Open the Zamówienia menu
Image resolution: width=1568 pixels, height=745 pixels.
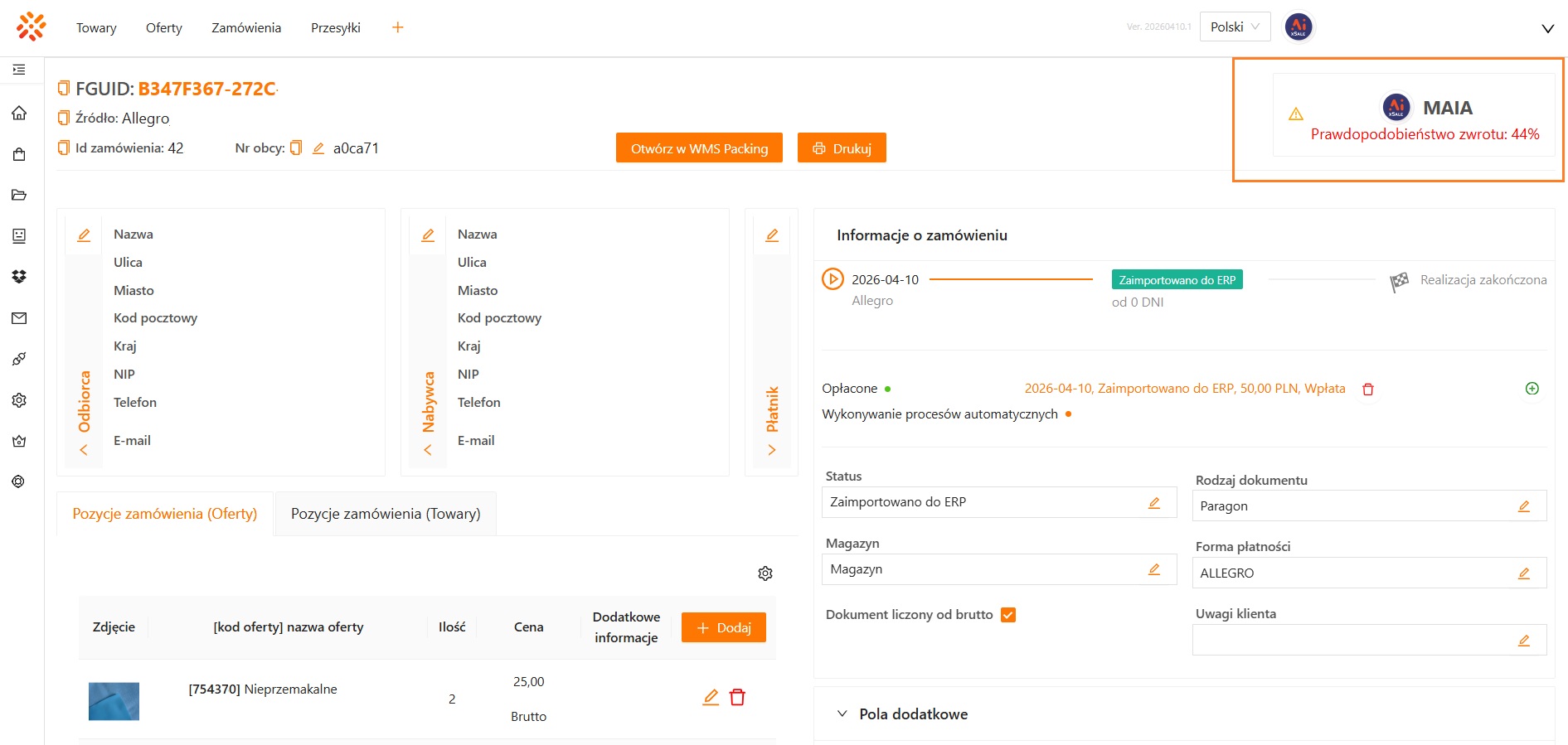pyautogui.click(x=246, y=28)
